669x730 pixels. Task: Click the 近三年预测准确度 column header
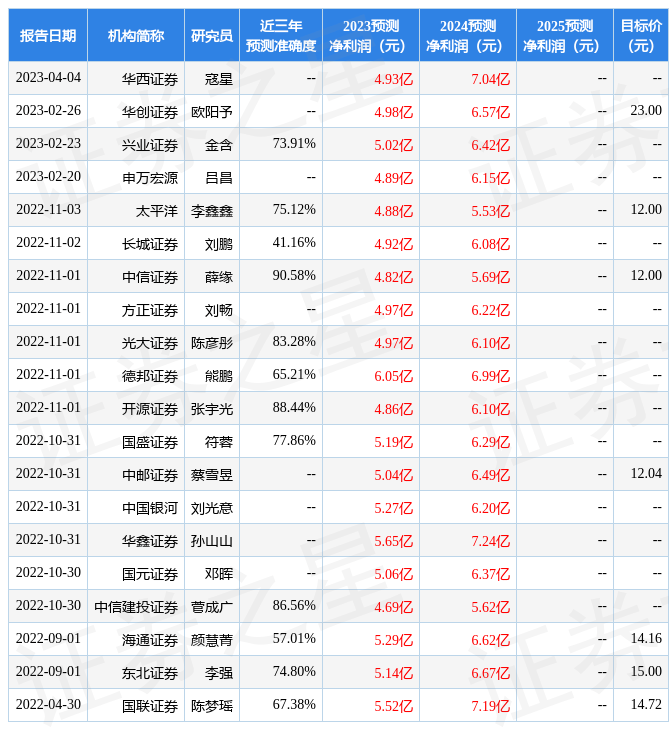[281, 35]
